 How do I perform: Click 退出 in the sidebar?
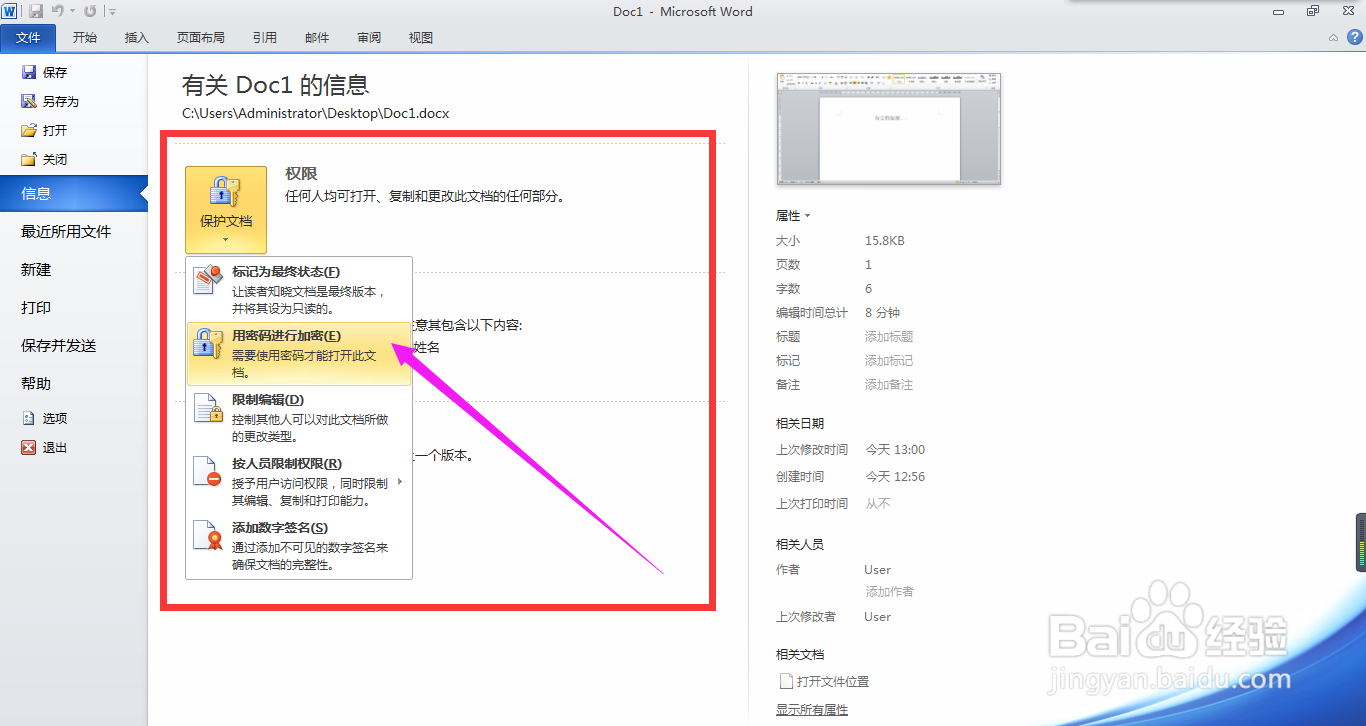click(x=45, y=447)
